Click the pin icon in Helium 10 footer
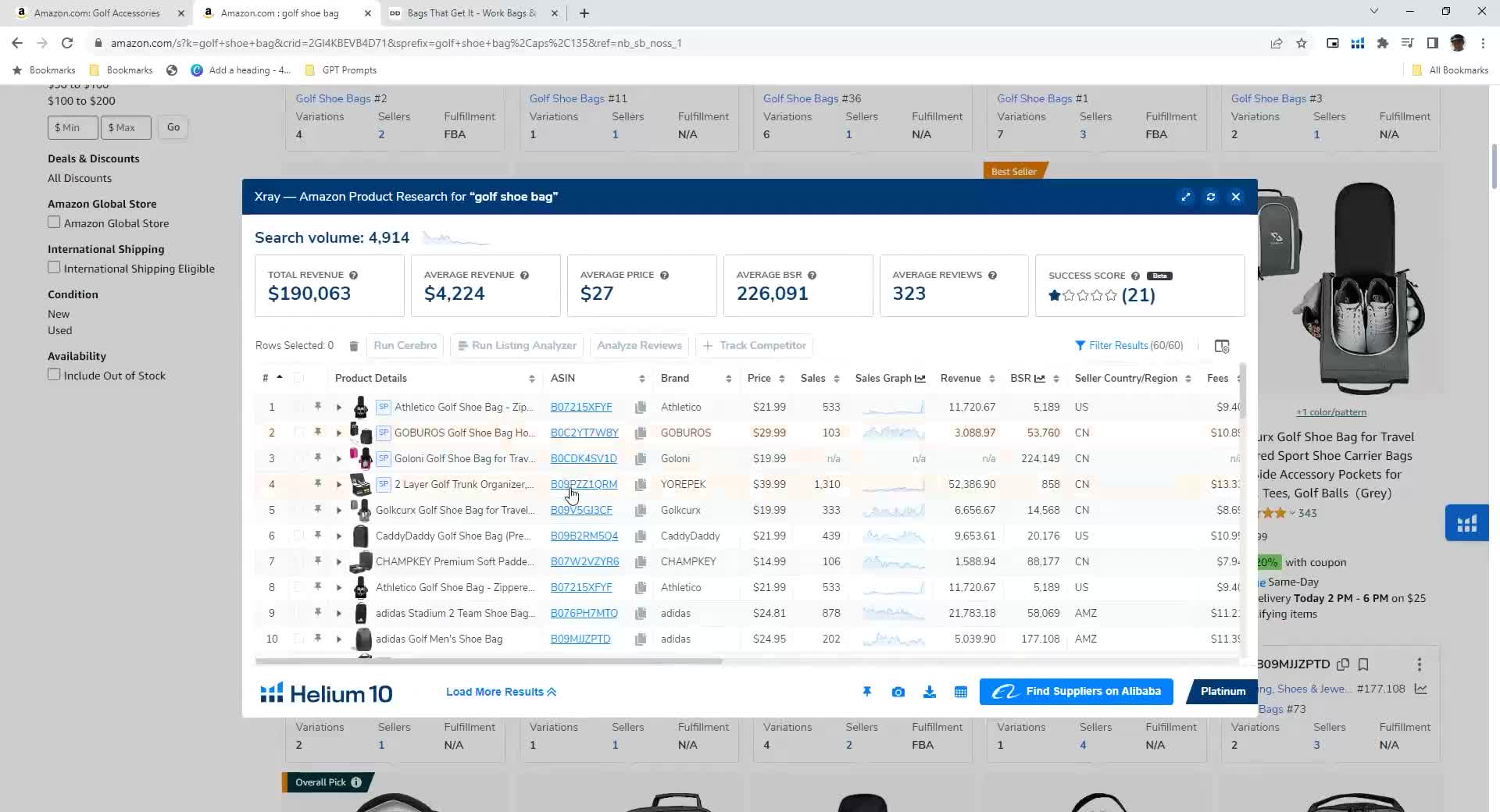The height and width of the screenshot is (812, 1500). coord(866,692)
